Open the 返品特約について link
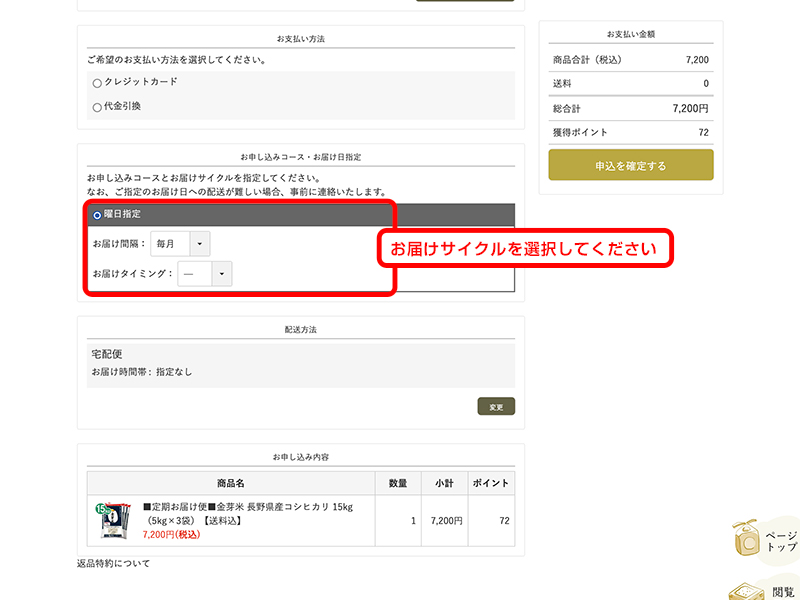 tap(113, 564)
